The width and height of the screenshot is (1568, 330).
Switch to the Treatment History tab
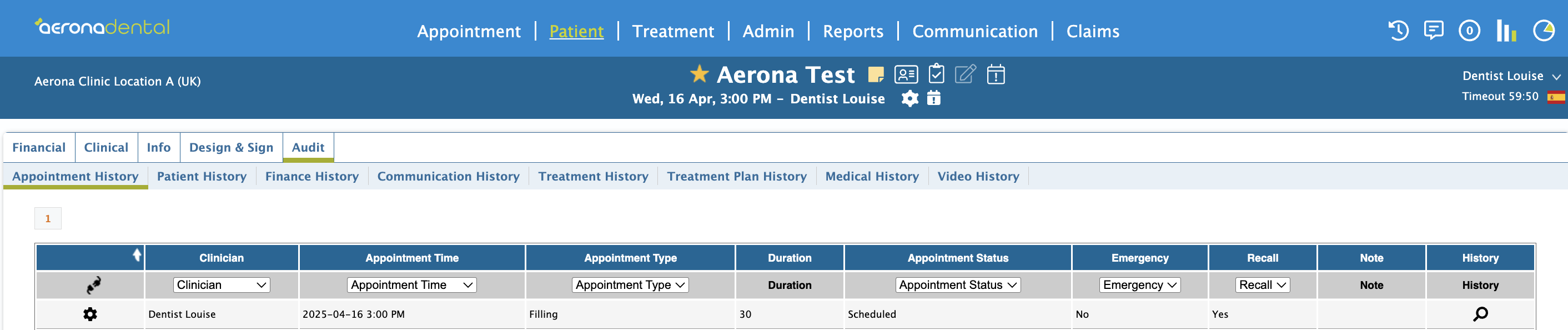tap(593, 177)
